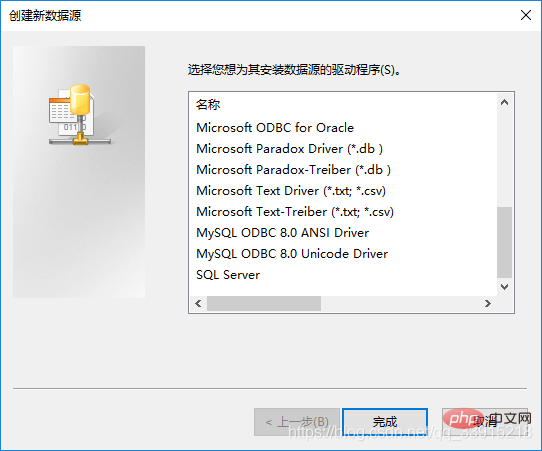Click vertical scrollbar down arrow

click(x=504, y=287)
